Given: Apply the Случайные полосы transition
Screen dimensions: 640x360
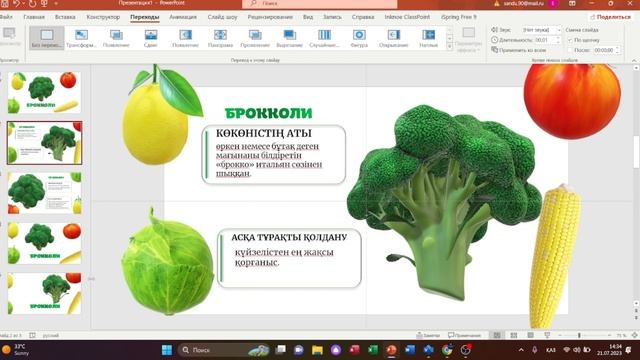Looking at the screenshot, I should 324,38.
